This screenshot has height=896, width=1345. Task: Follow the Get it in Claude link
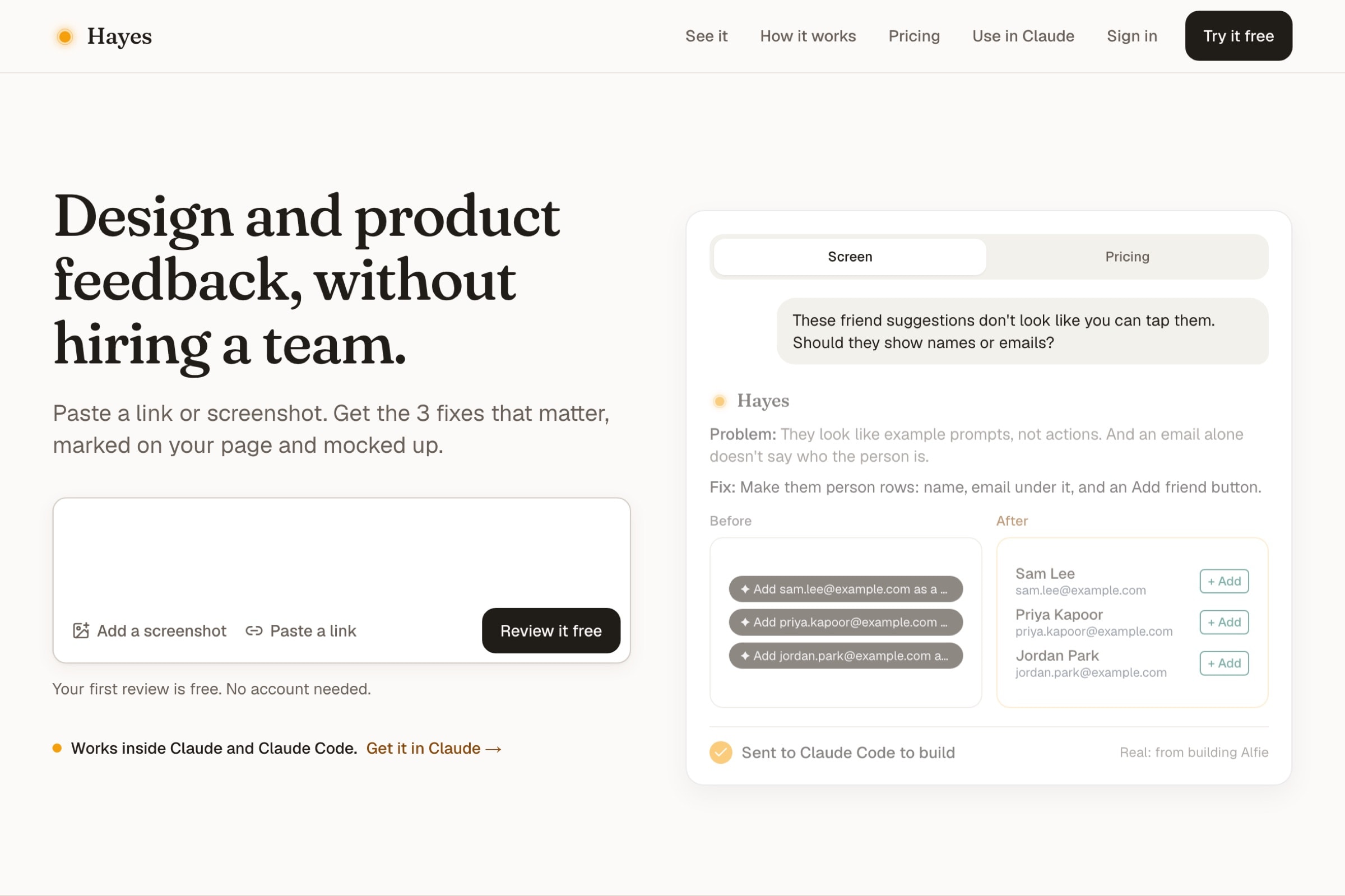(434, 748)
